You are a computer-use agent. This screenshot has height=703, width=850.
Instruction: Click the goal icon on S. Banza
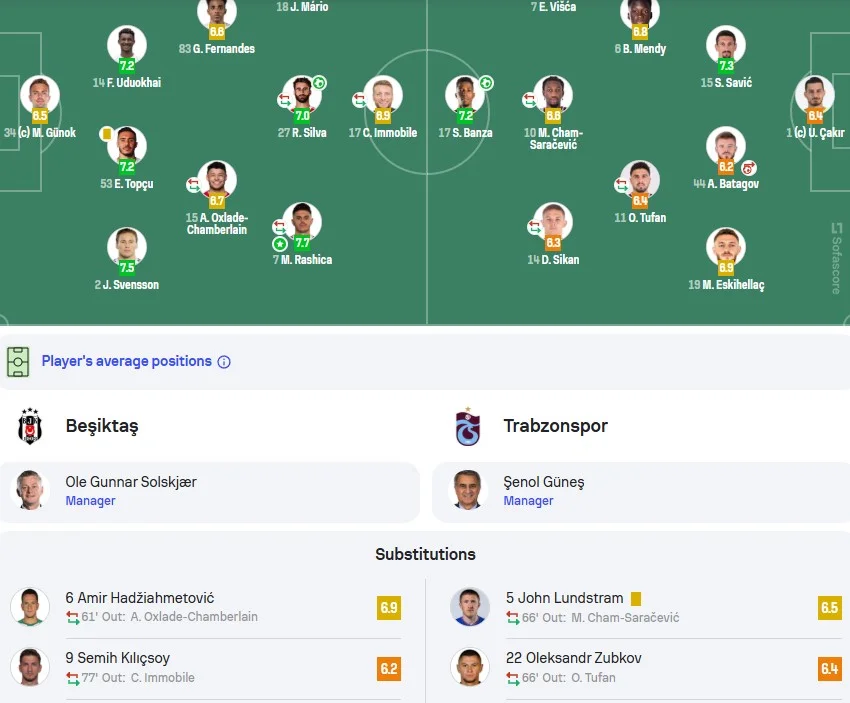tap(486, 83)
